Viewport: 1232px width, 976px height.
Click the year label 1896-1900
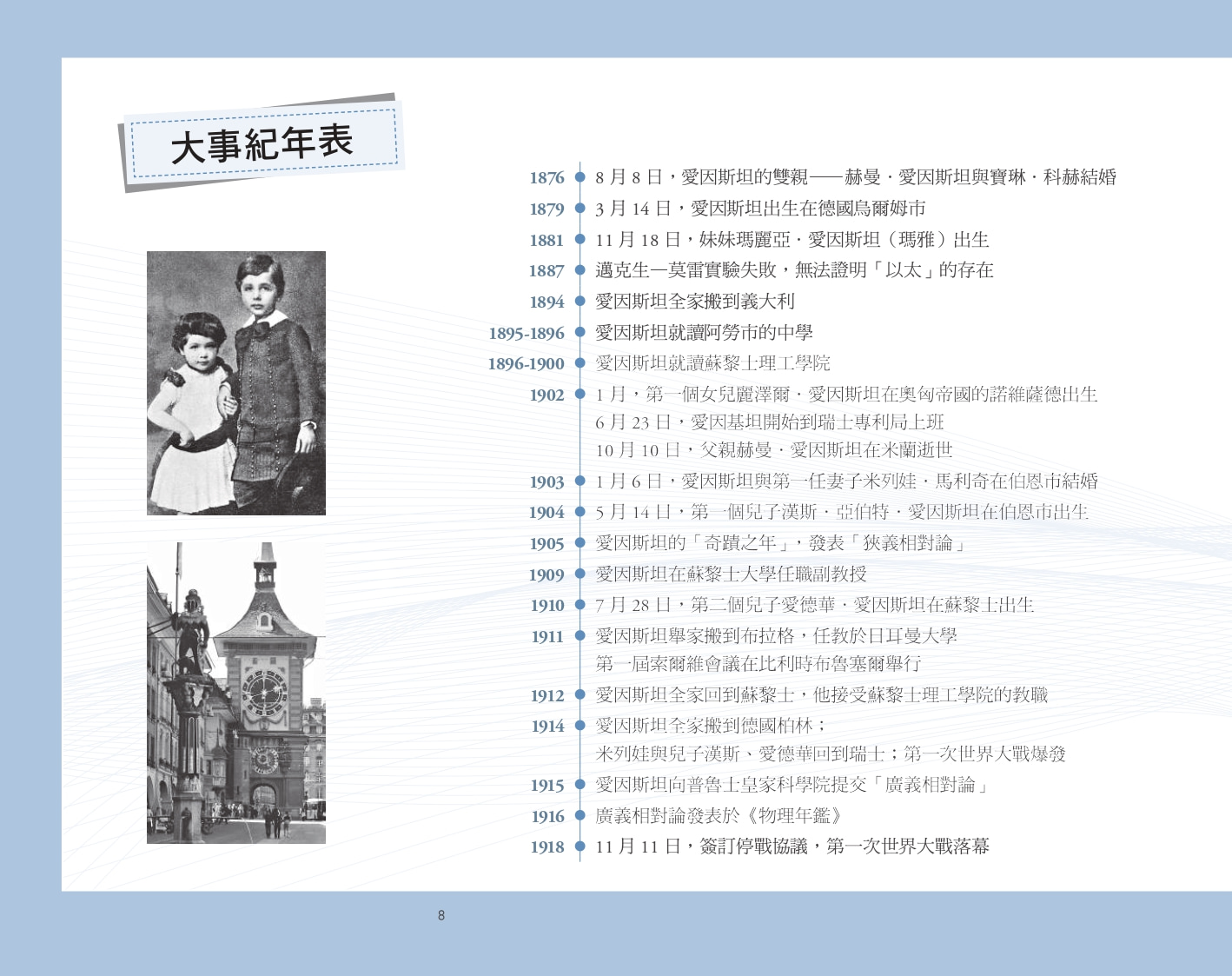[x=526, y=364]
